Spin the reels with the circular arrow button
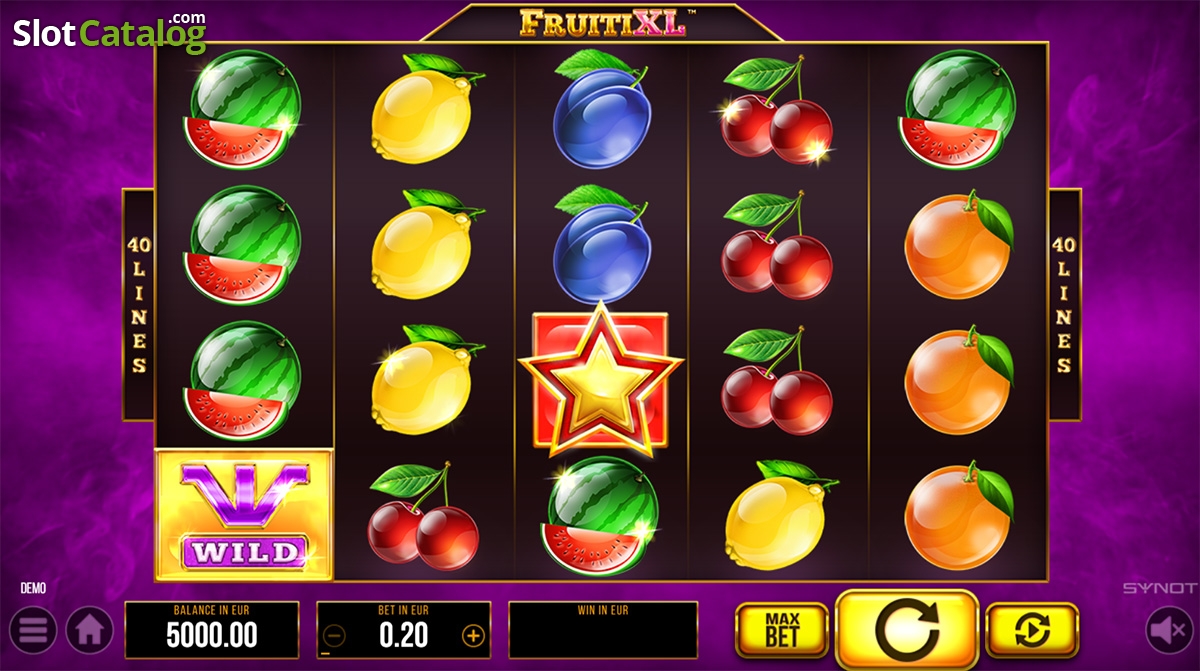 pos(907,630)
